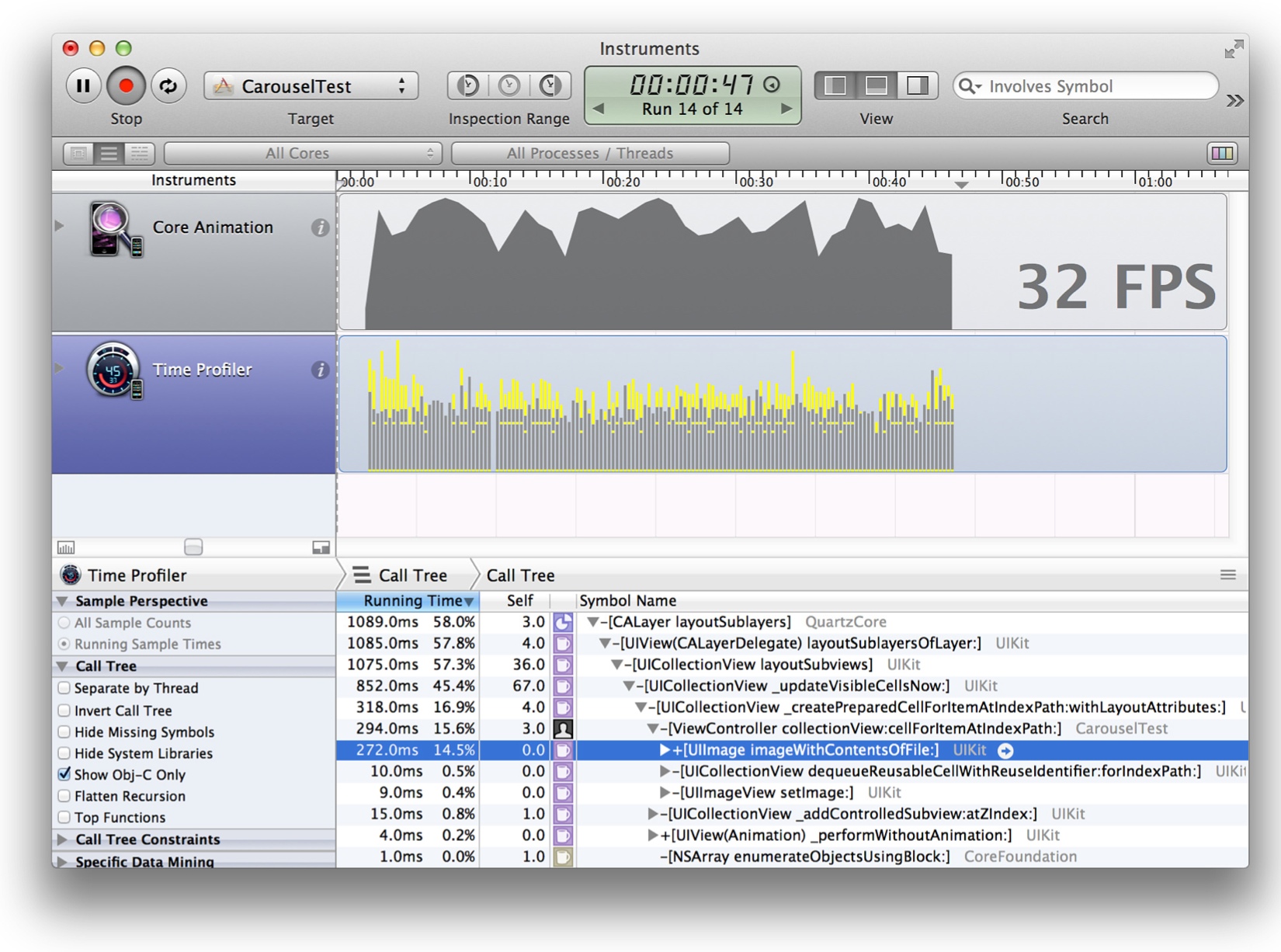1281x952 pixels.
Task: Open the library panel icon at right
Action: tap(1222, 153)
